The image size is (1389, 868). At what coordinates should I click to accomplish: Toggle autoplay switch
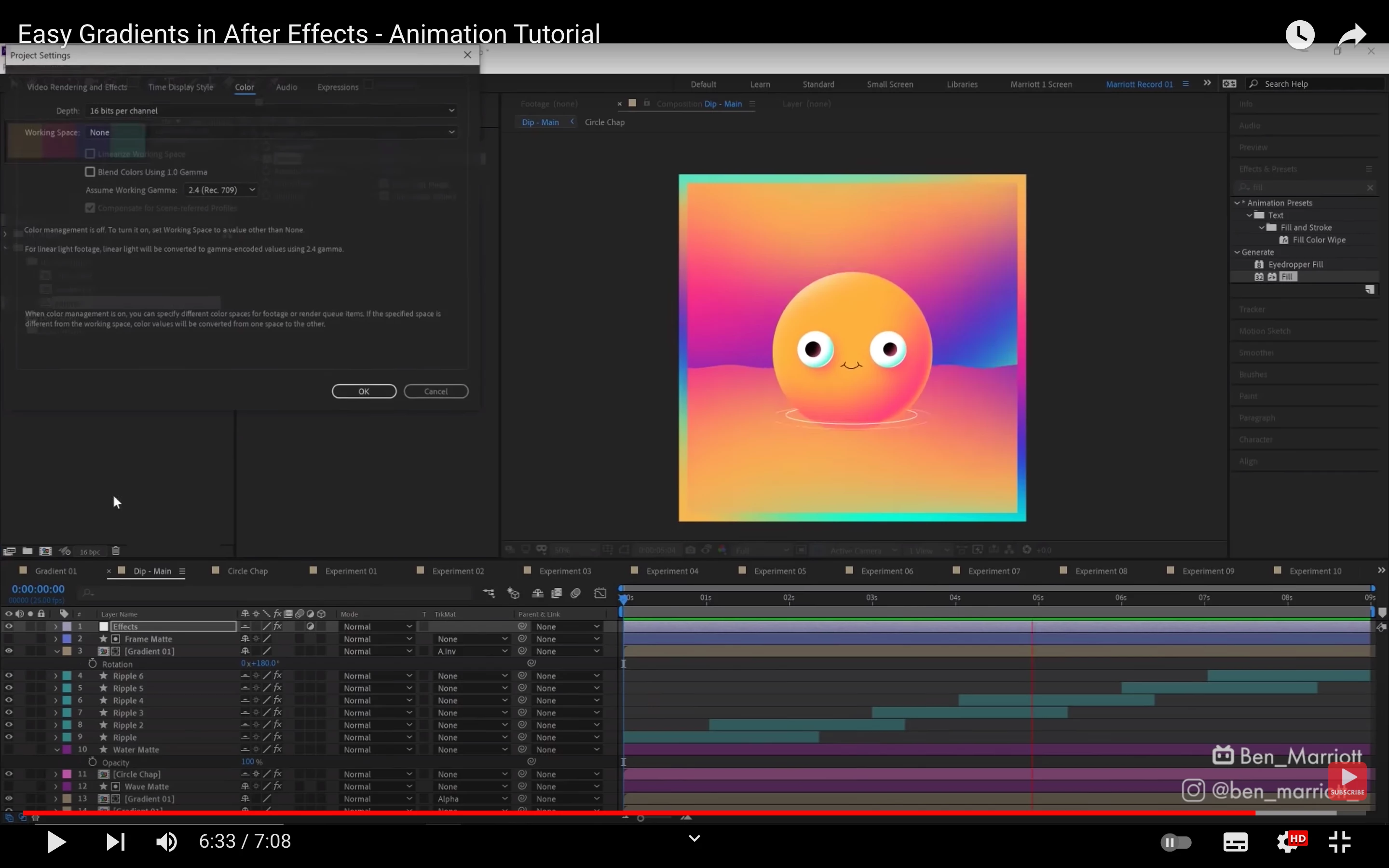(x=1175, y=841)
